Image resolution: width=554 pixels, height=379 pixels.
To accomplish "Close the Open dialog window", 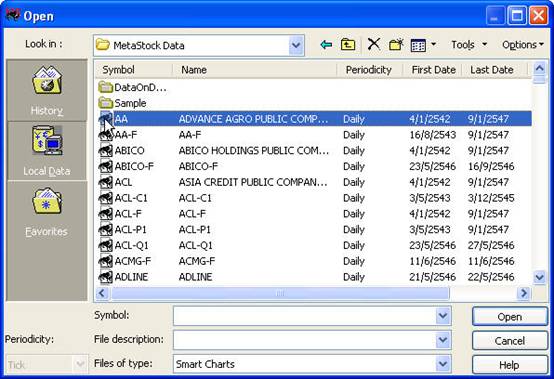I will click(538, 16).
